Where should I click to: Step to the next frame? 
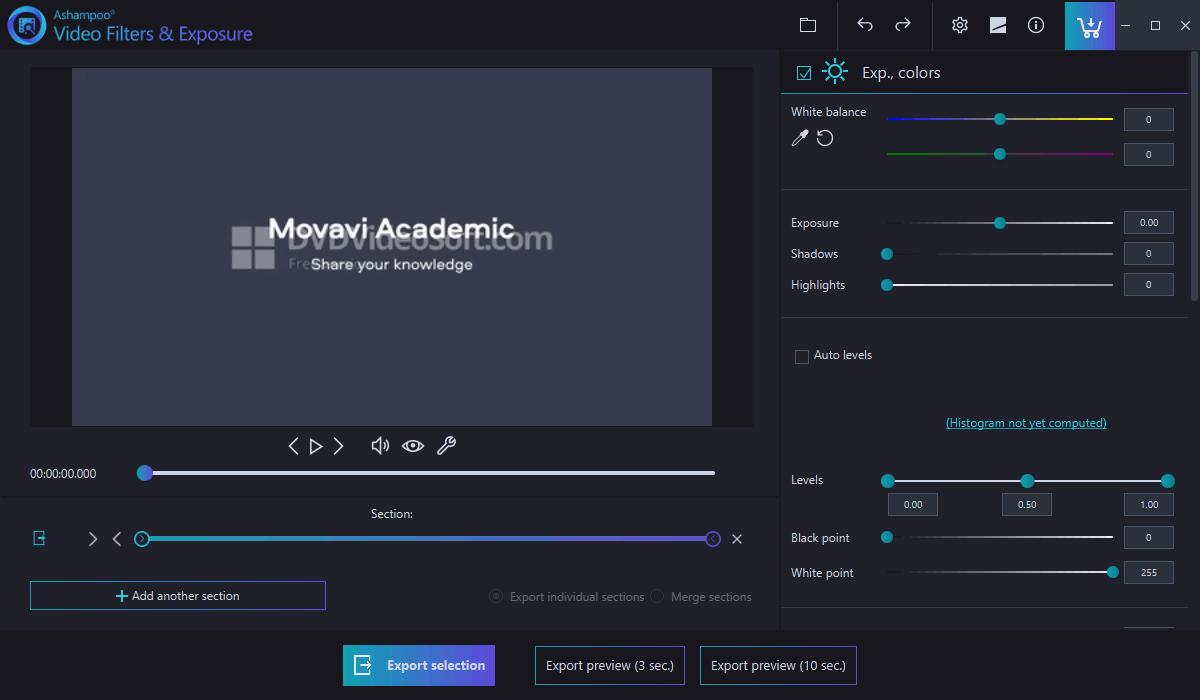click(x=339, y=446)
